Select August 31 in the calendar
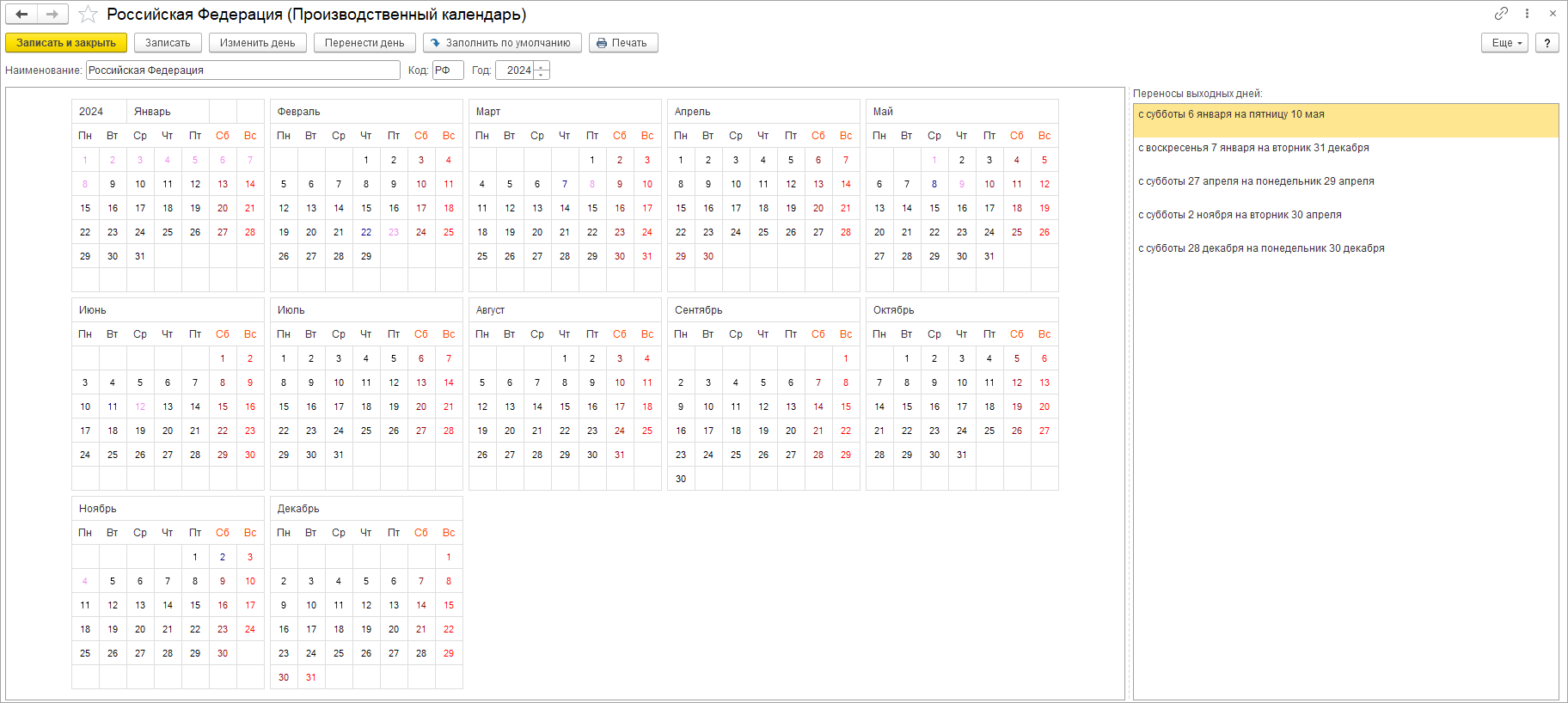Screen dimensions: 1568x703 click(x=620, y=455)
